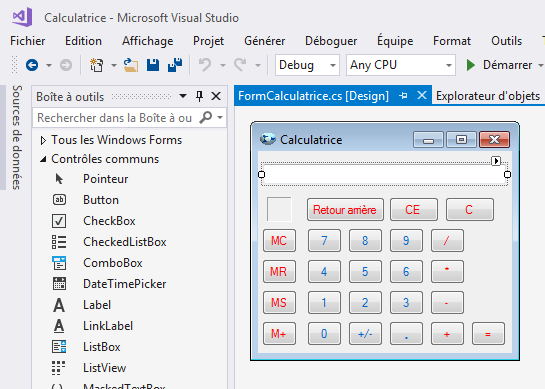
Task: Expand Tous les Windows Forms group
Action: (x=43, y=140)
